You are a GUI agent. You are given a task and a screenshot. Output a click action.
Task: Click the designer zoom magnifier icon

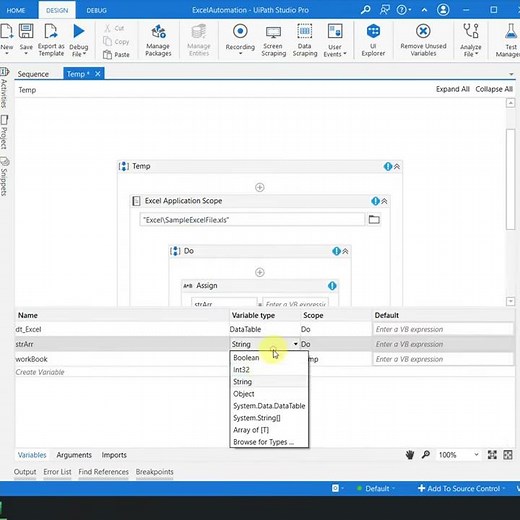coord(426,454)
